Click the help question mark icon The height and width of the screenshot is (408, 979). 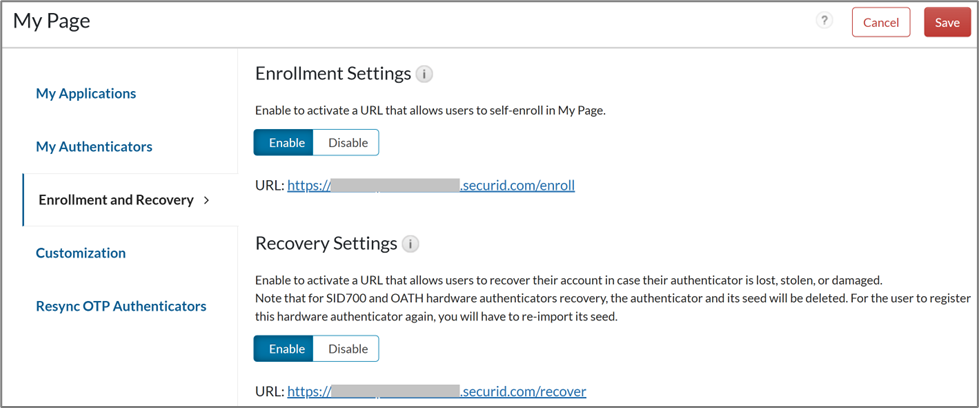[x=824, y=21]
